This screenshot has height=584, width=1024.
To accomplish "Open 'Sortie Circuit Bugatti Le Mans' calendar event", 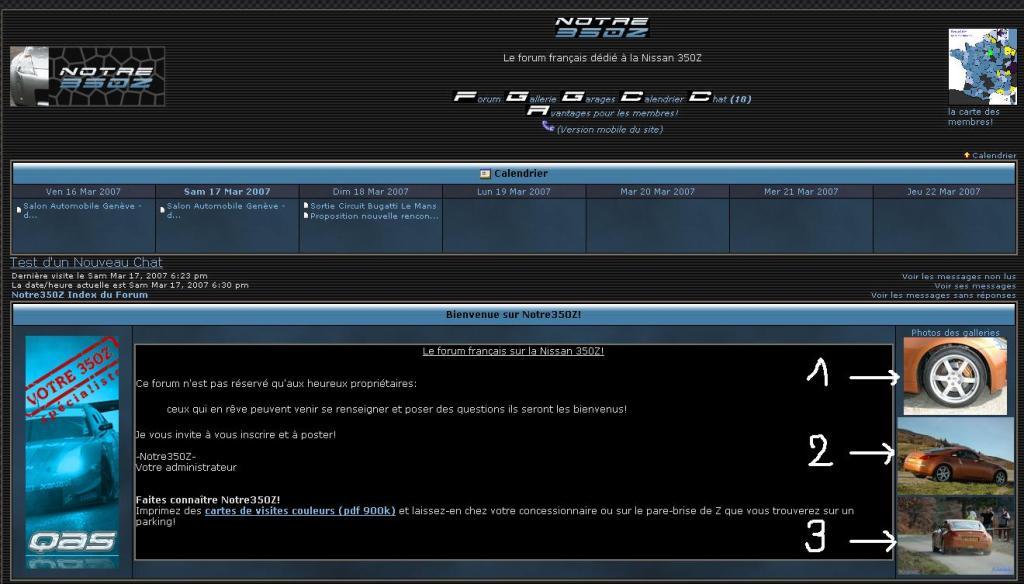I will 373,206.
